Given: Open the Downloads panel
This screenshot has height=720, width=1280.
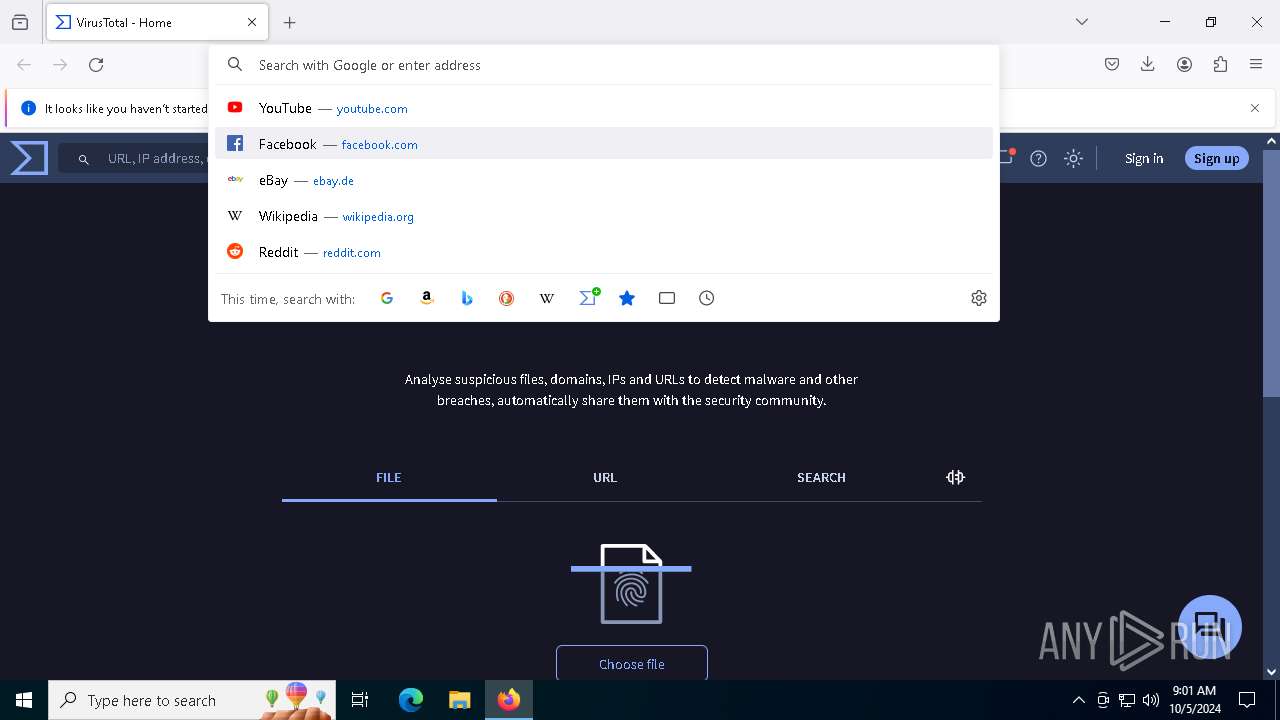Looking at the screenshot, I should (x=1148, y=65).
